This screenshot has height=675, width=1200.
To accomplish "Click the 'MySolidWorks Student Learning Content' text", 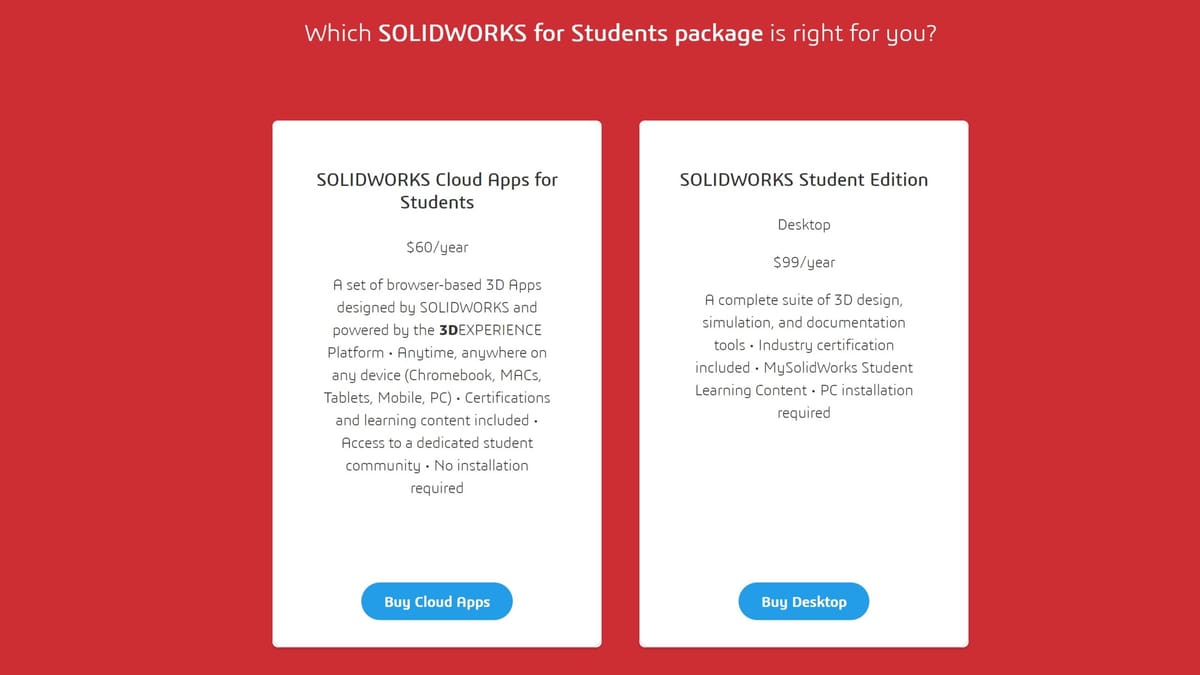I will click(804, 379).
